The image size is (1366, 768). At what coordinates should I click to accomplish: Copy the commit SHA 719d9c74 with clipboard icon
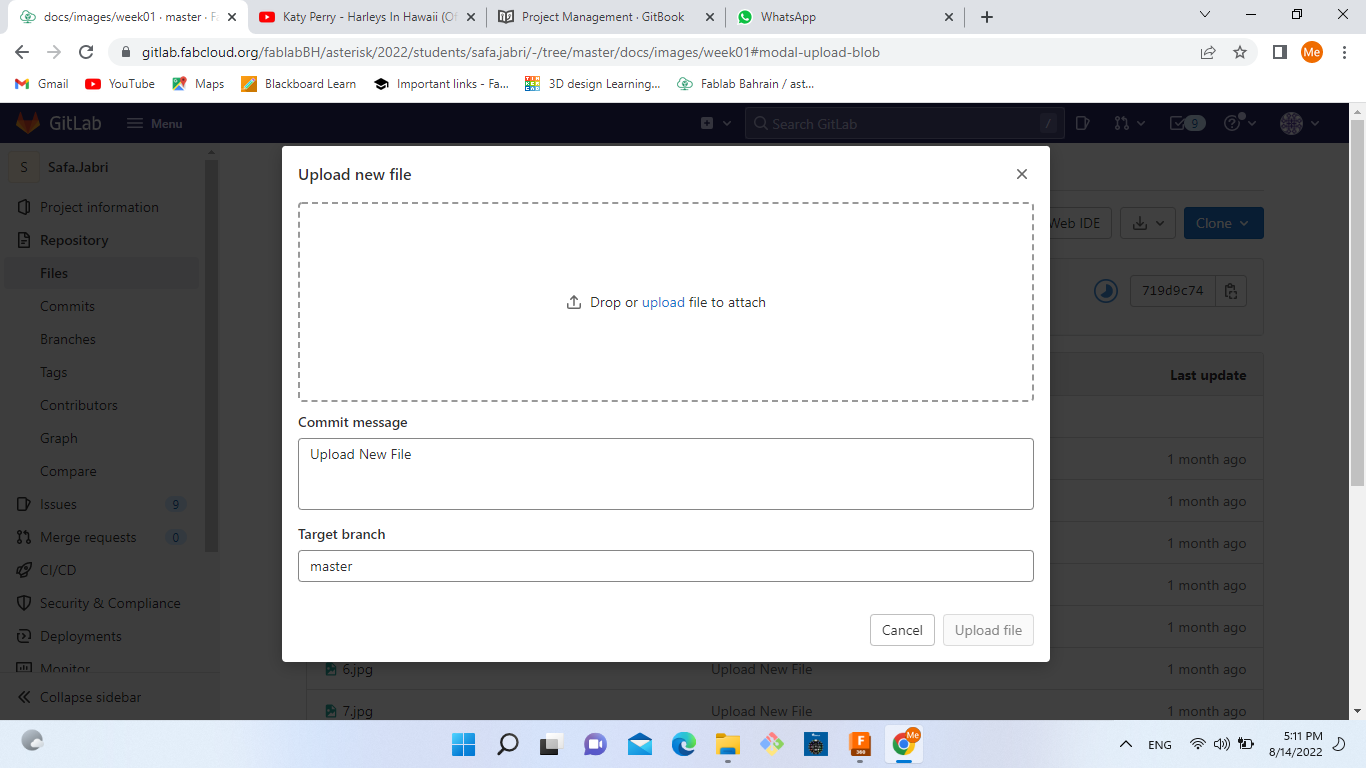point(1231,291)
